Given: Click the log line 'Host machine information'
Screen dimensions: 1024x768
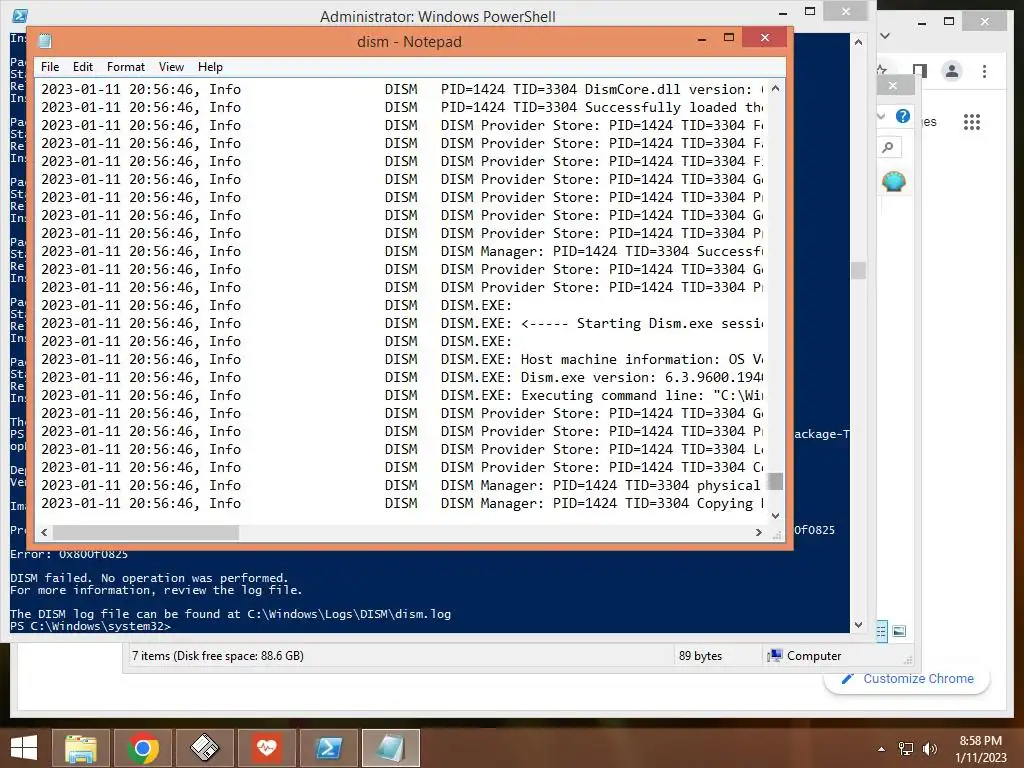Looking at the screenshot, I should coord(404,359).
